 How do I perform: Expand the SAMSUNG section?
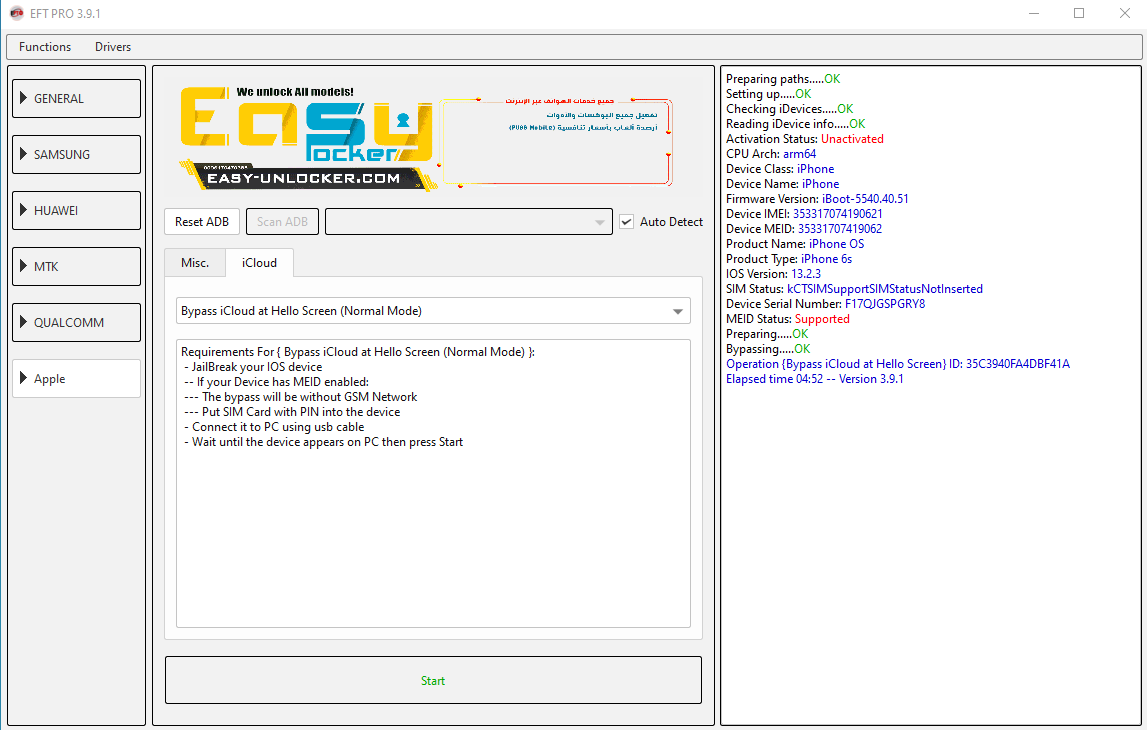[x=76, y=154]
